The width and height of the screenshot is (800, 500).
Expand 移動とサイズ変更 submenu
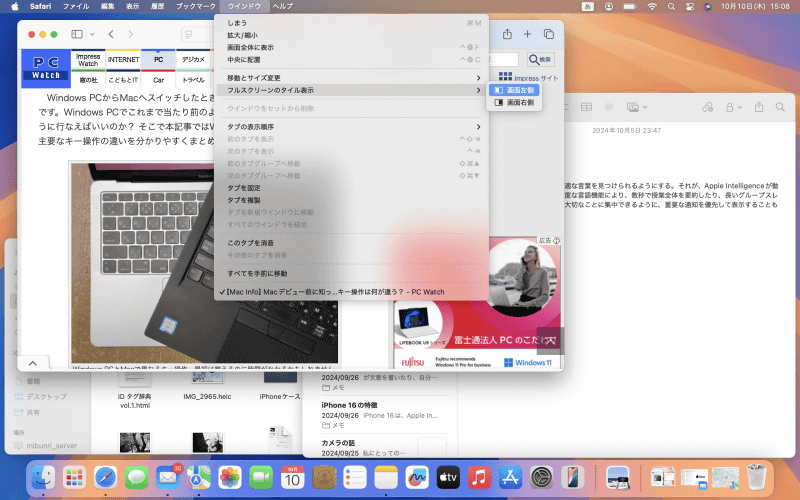click(x=351, y=78)
